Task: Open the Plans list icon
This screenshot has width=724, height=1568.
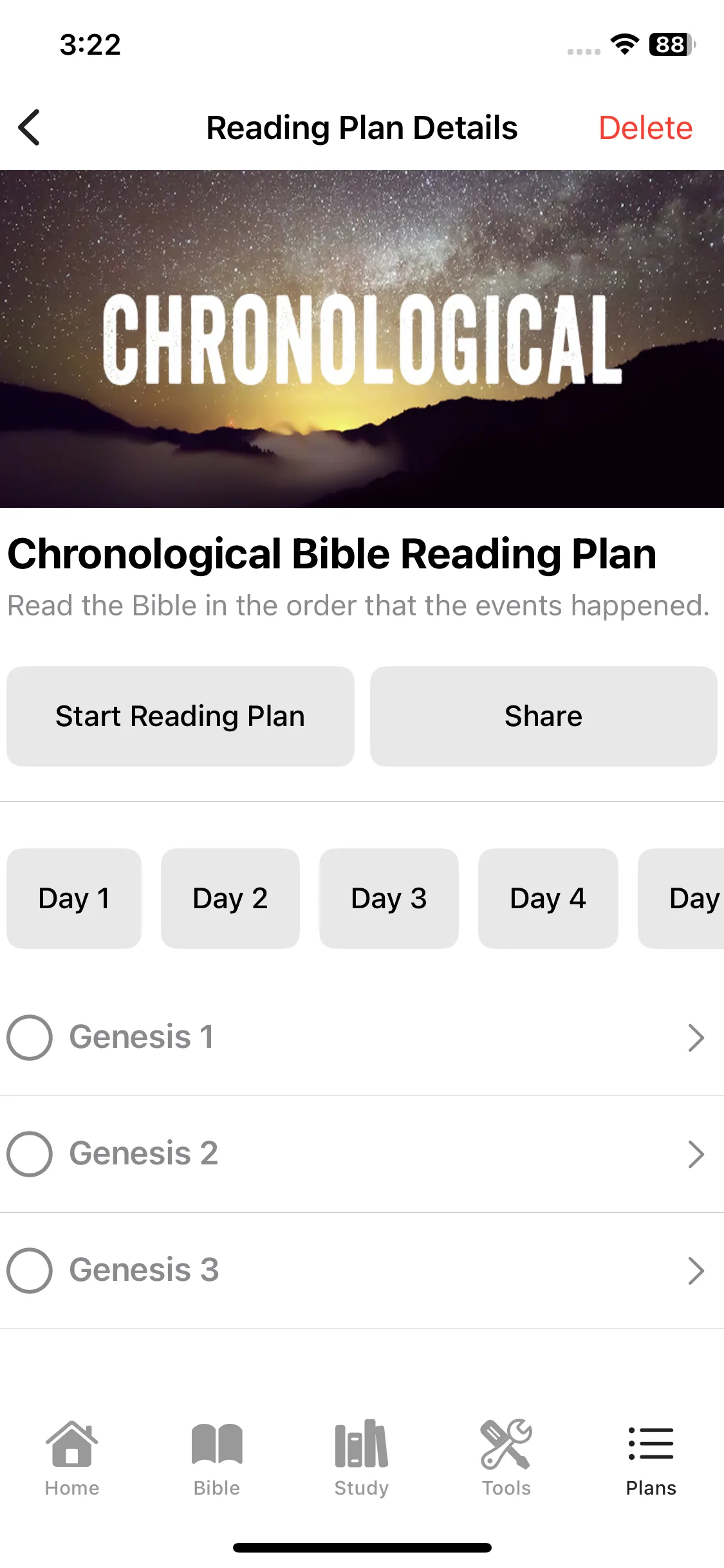Action: (x=651, y=1444)
